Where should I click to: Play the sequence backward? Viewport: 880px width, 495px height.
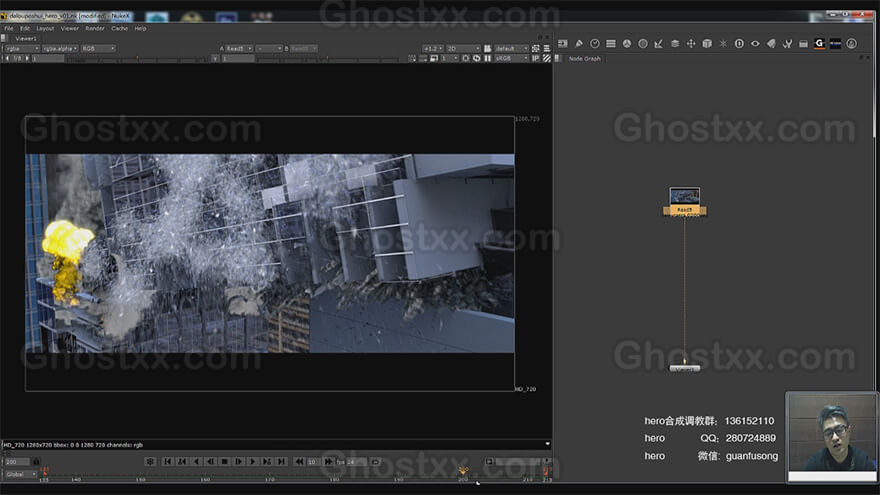click(196, 461)
